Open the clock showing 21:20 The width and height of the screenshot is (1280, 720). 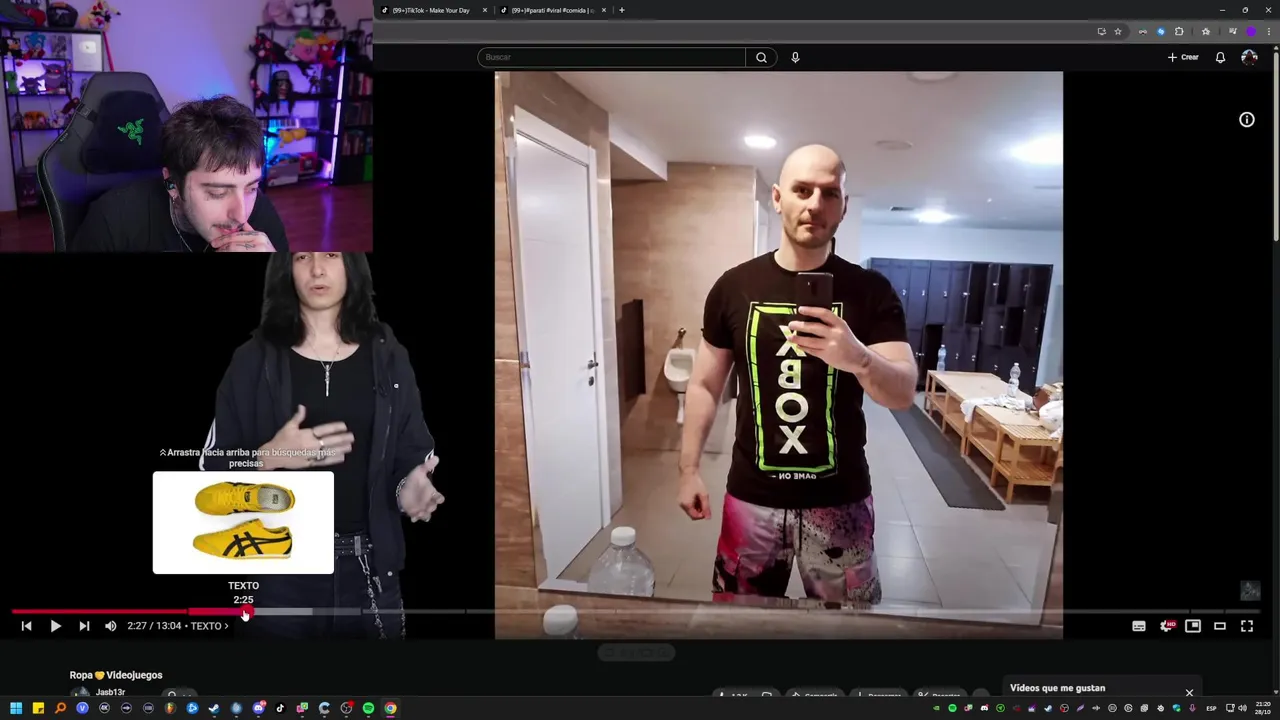(x=1263, y=708)
